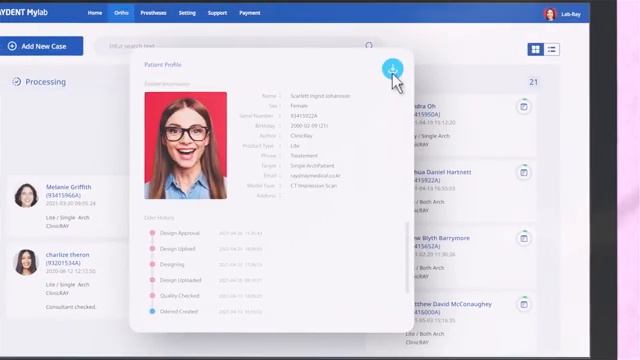Click the MyLab brand logo text
The image size is (640, 360).
pyautogui.click(x=24, y=13)
